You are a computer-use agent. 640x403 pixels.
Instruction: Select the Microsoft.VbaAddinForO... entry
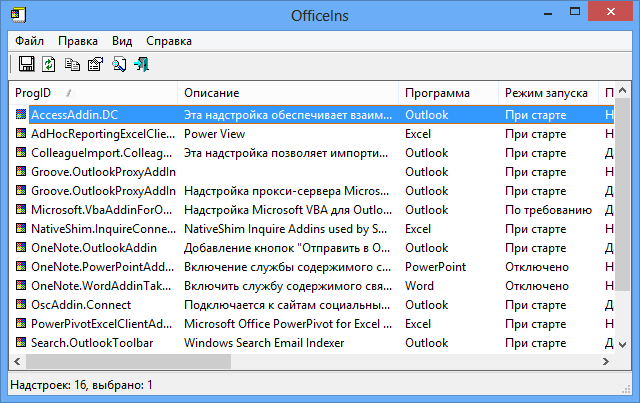point(102,210)
